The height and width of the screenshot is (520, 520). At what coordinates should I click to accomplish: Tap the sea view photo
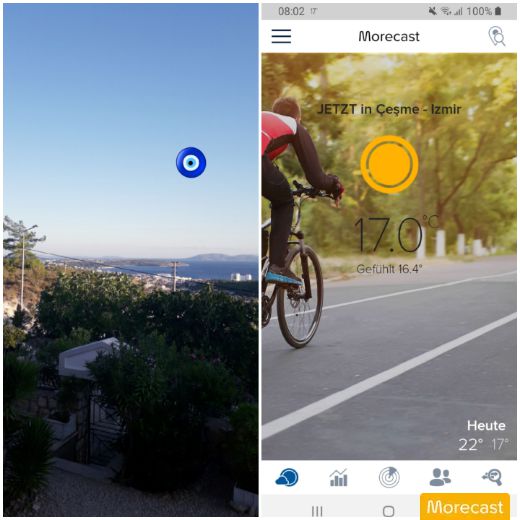coord(131,260)
